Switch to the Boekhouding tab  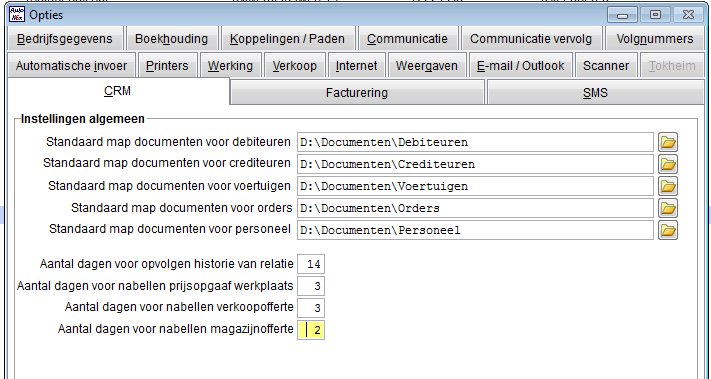tap(171, 39)
